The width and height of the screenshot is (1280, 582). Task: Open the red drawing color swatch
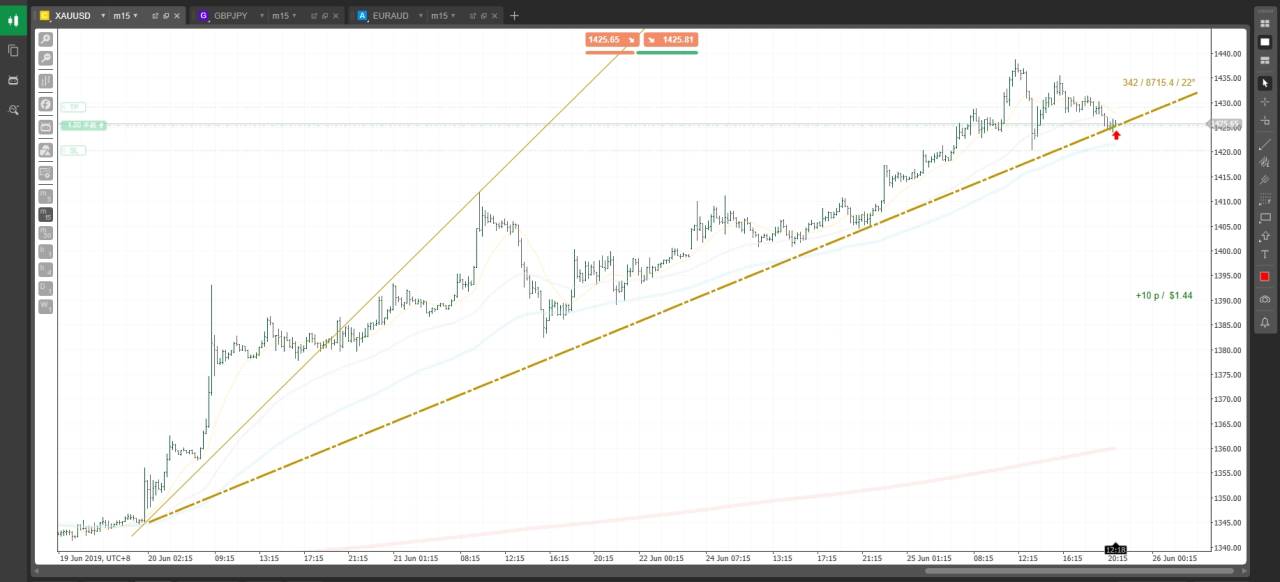tap(1264, 276)
